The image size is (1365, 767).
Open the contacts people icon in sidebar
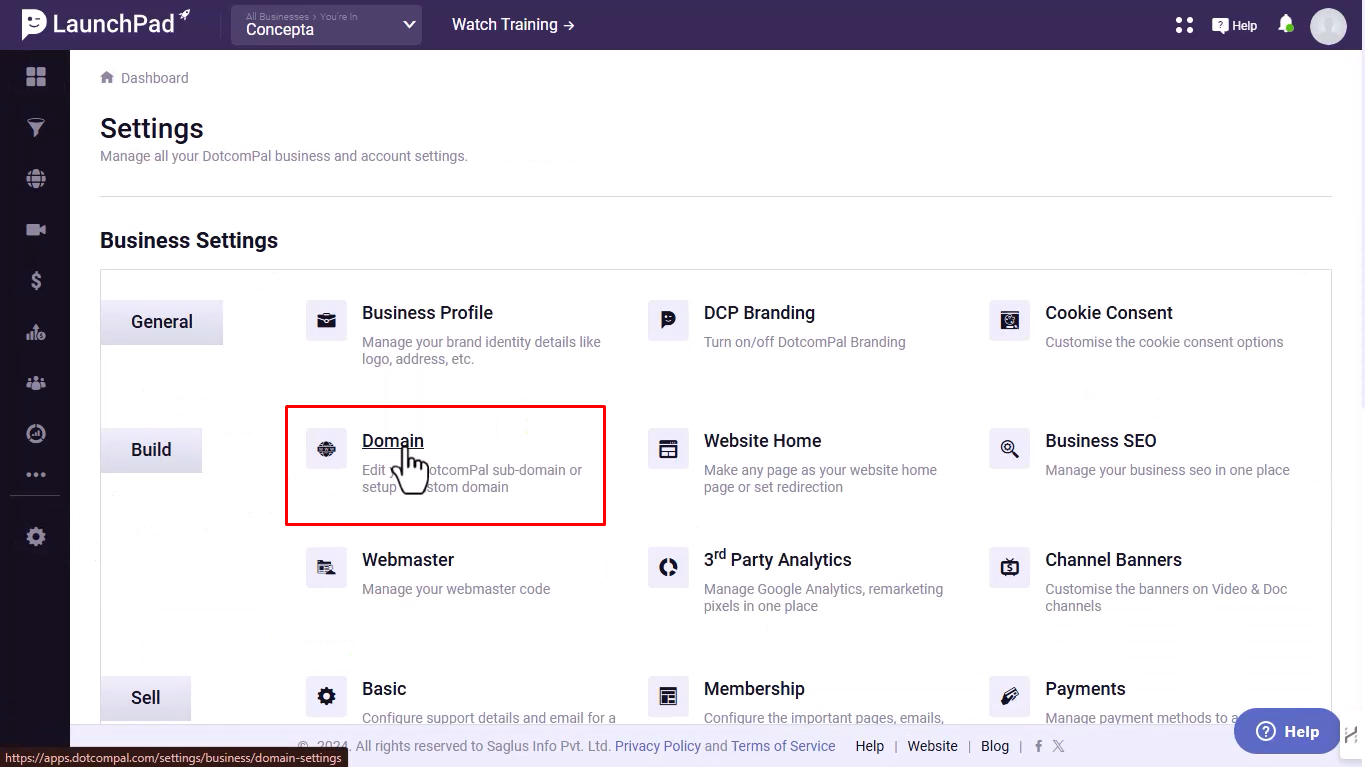pyautogui.click(x=36, y=383)
